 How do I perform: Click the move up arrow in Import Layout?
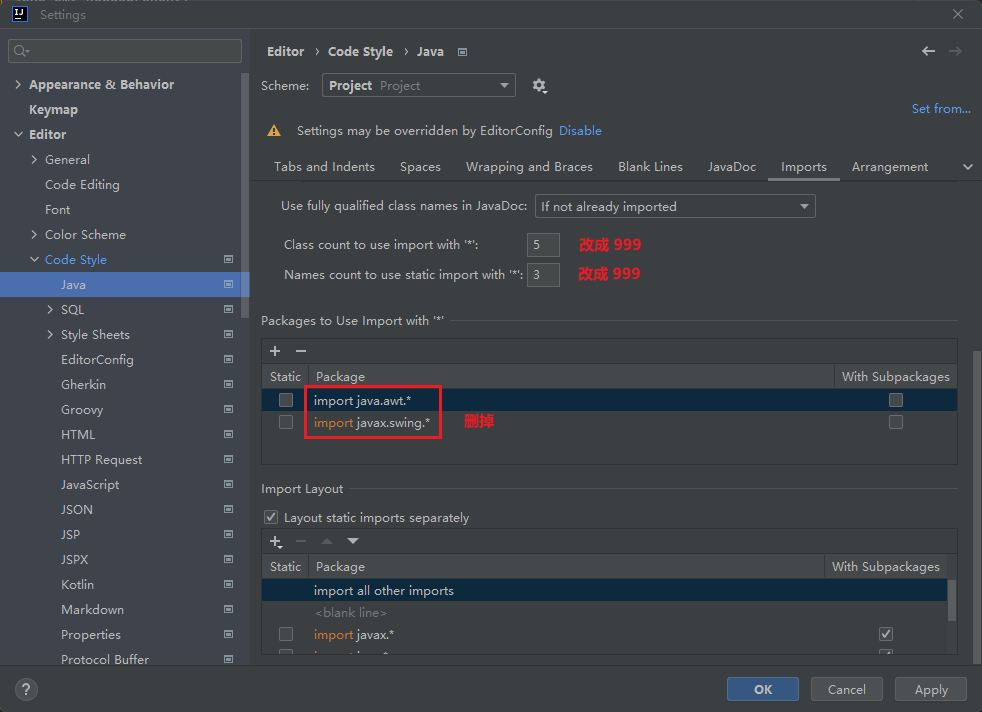[326, 541]
